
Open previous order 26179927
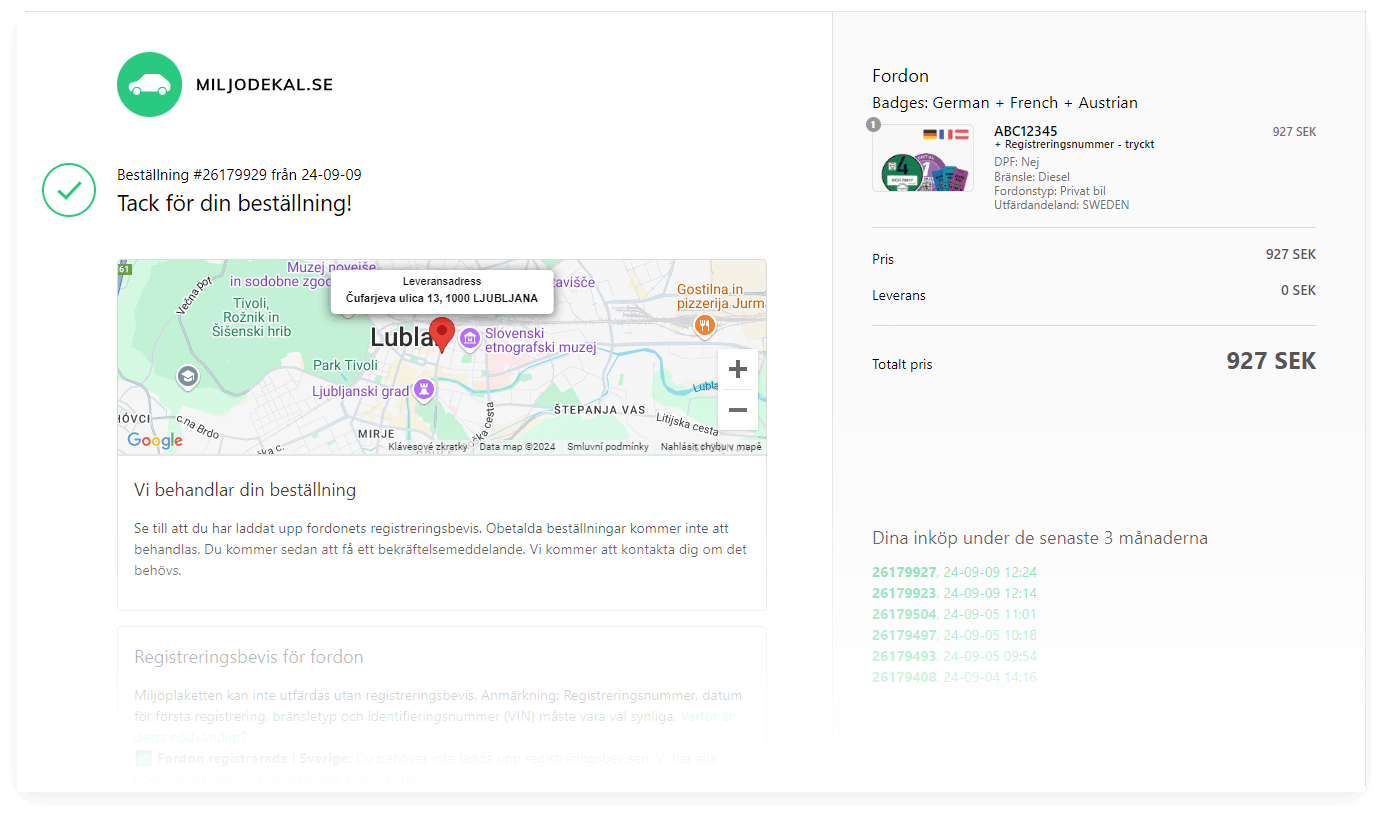pyautogui.click(x=904, y=572)
